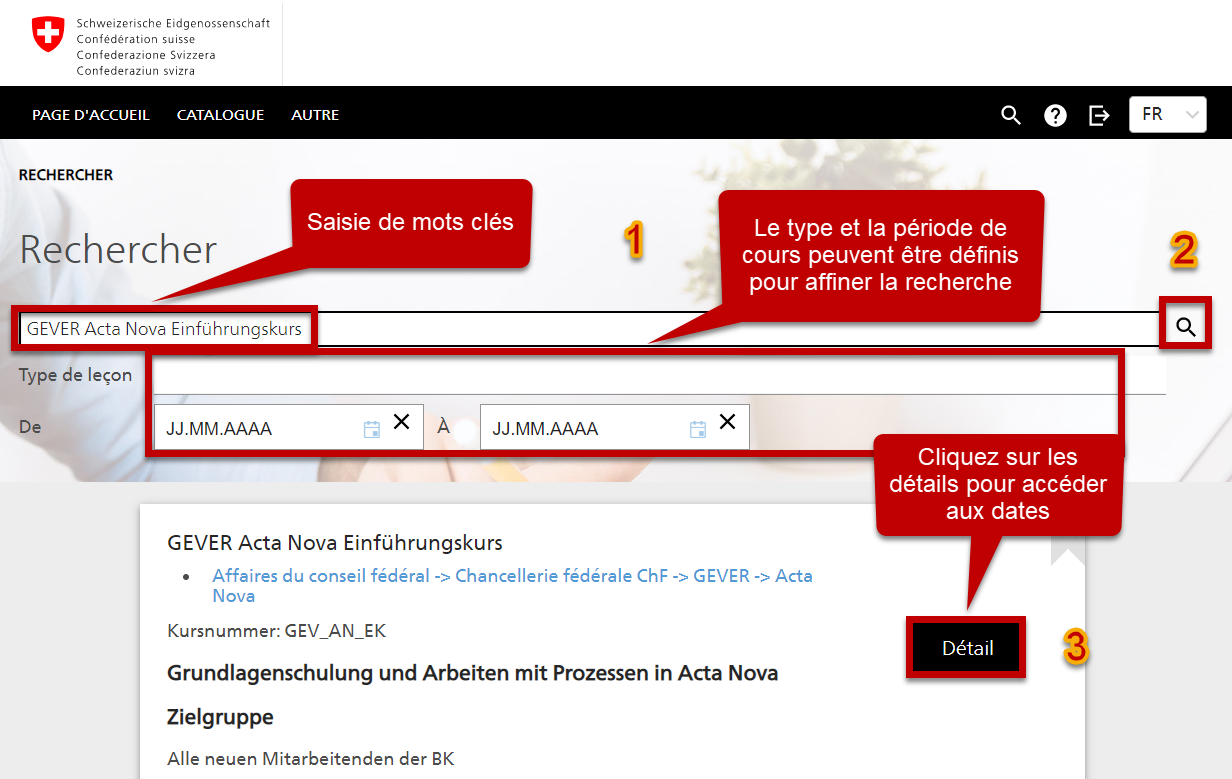The image size is (1232, 779).
Task: Click the Type de leçon field
Action: [658, 376]
